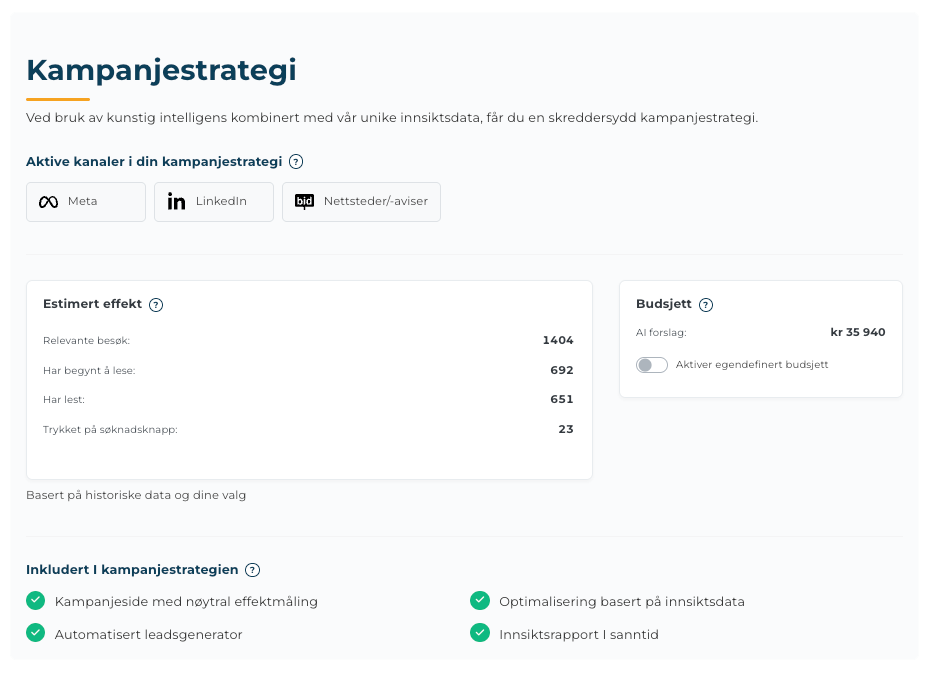Select the Meta channel button

point(86,202)
